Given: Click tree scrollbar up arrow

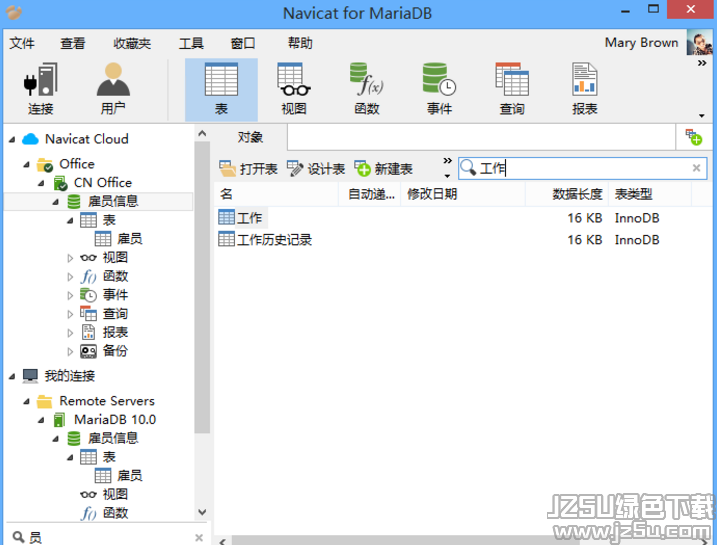Looking at the screenshot, I should (x=202, y=133).
